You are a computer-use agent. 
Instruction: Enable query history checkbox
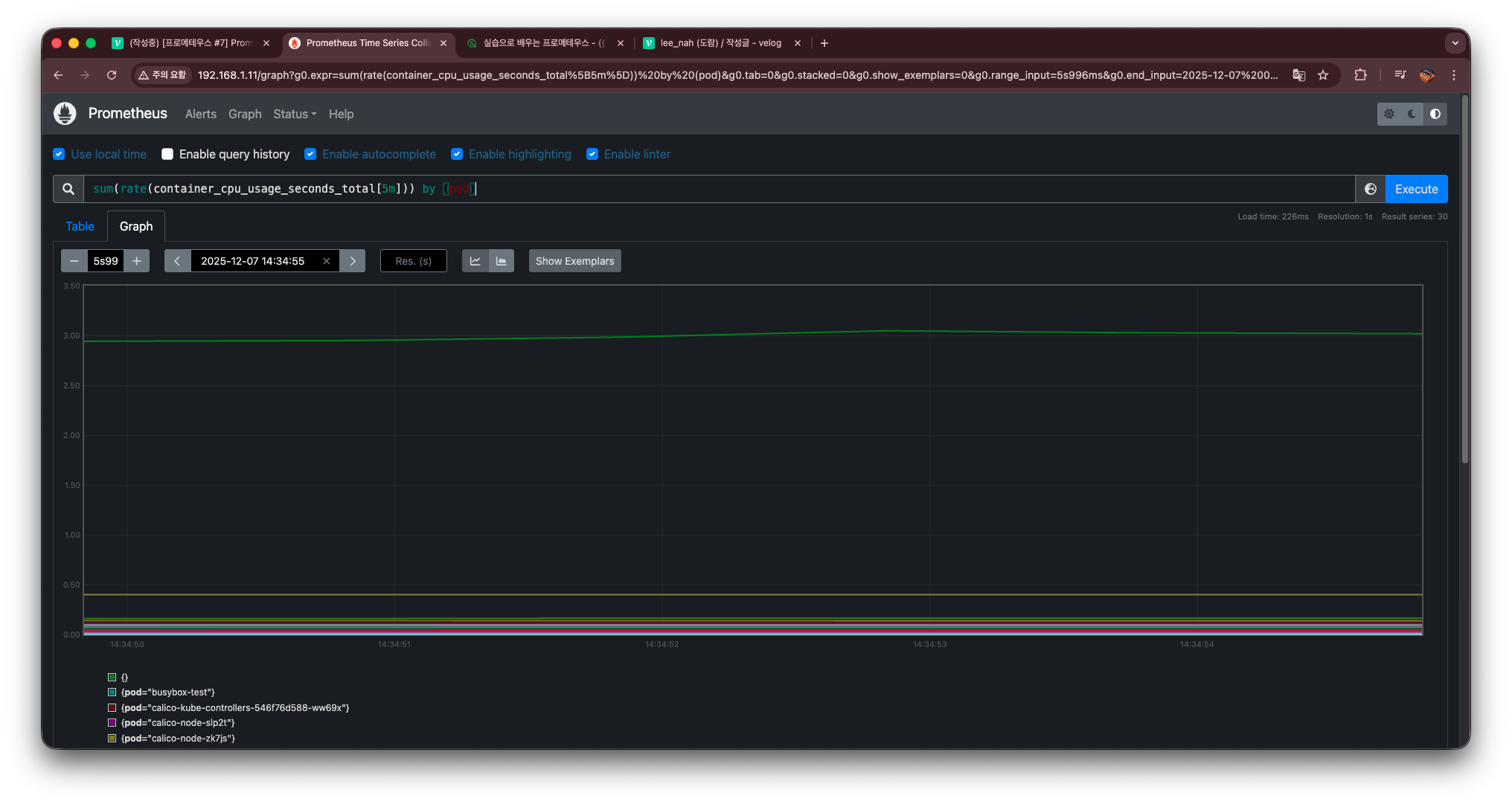pos(167,154)
